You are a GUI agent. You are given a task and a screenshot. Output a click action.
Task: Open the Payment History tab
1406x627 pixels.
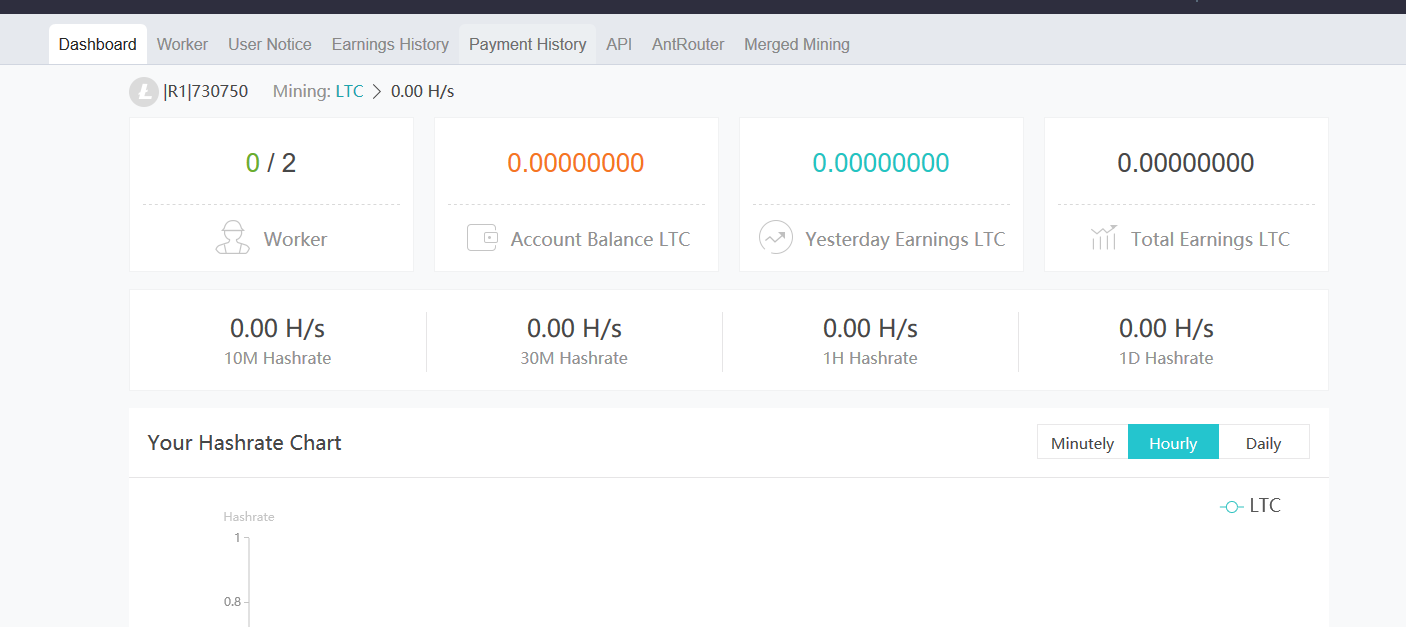[527, 45]
